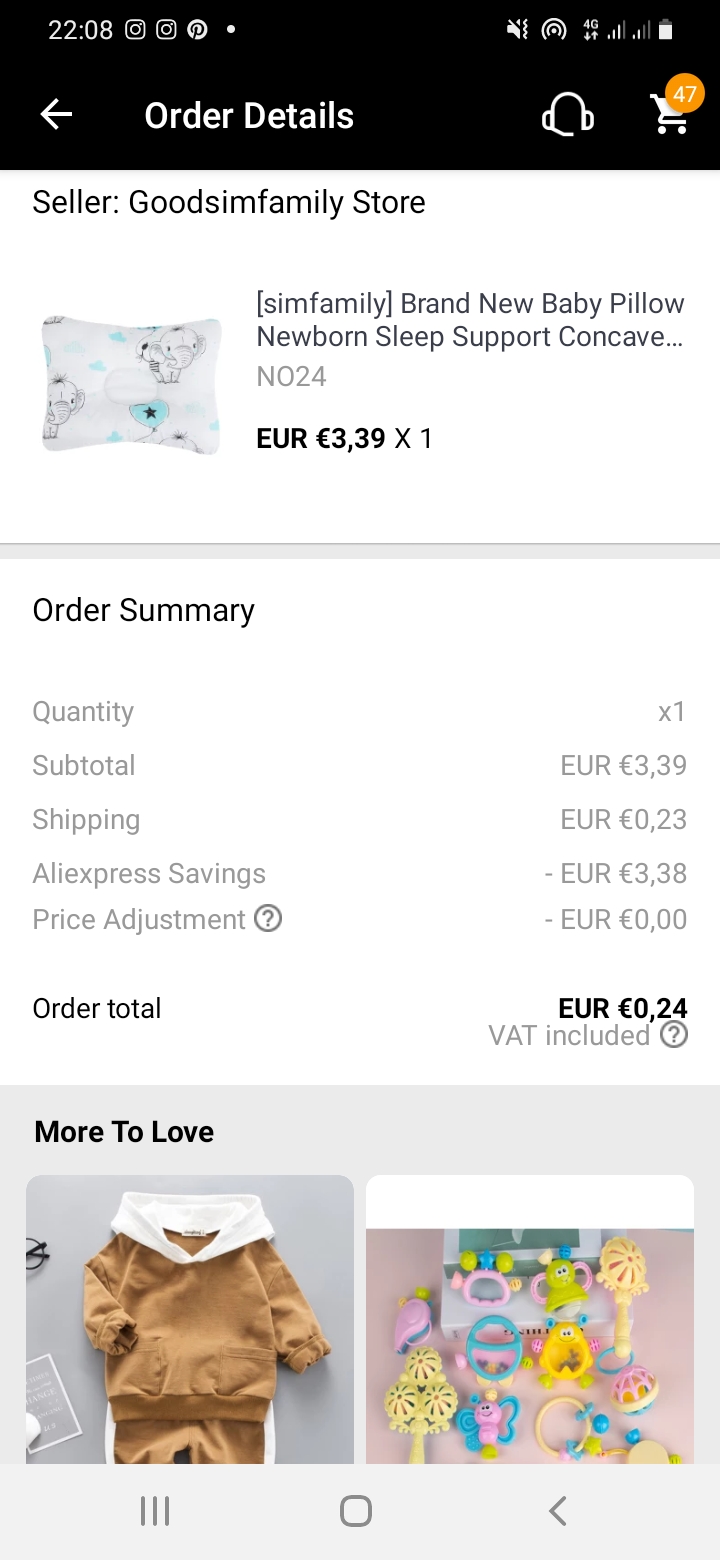The width and height of the screenshot is (720, 1560).
Task: Tap Aliexpress Savings row label
Action: [x=149, y=873]
